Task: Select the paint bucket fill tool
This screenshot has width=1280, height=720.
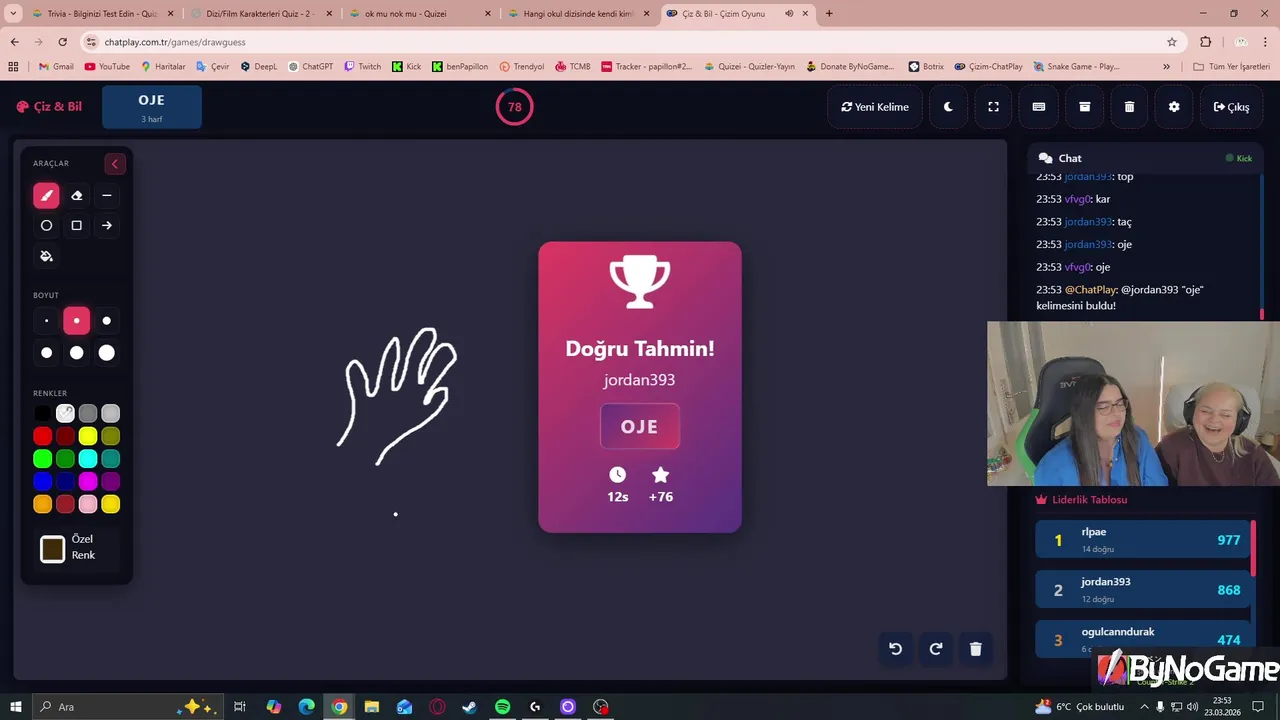Action: (46, 256)
